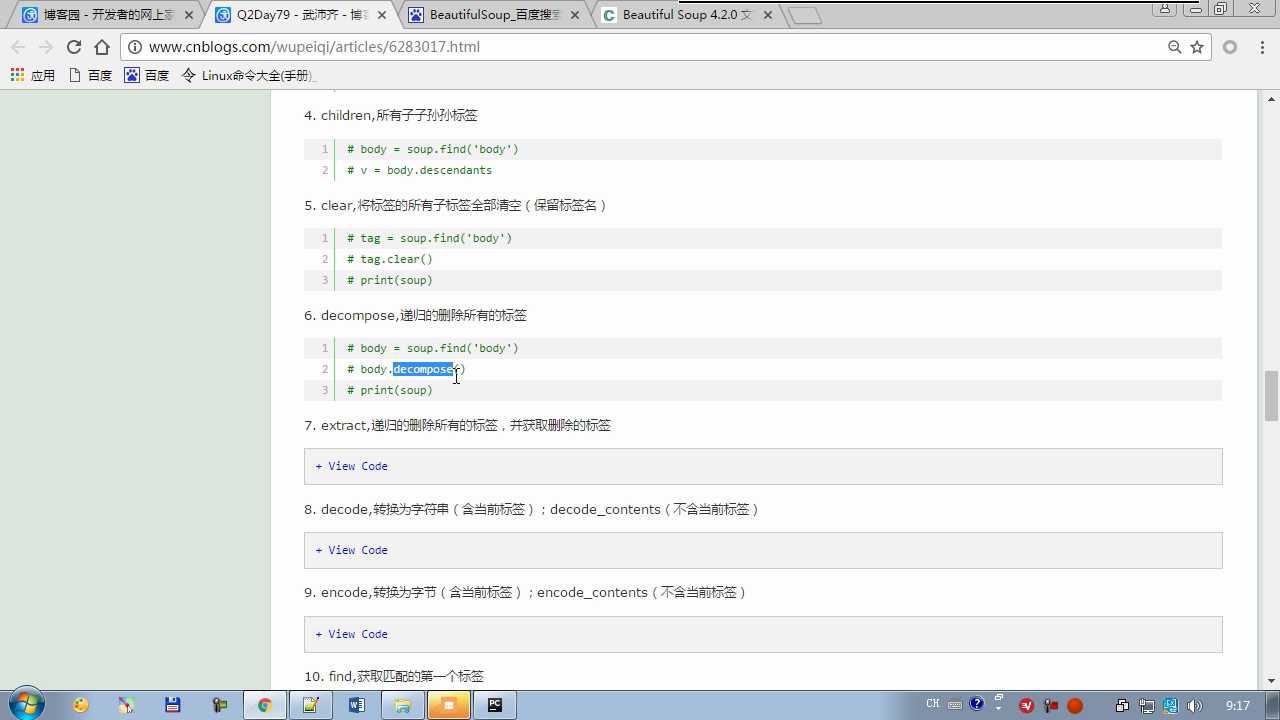The height and width of the screenshot is (720, 1280).
Task: Open the file explorer taskbar icon
Action: point(403,705)
